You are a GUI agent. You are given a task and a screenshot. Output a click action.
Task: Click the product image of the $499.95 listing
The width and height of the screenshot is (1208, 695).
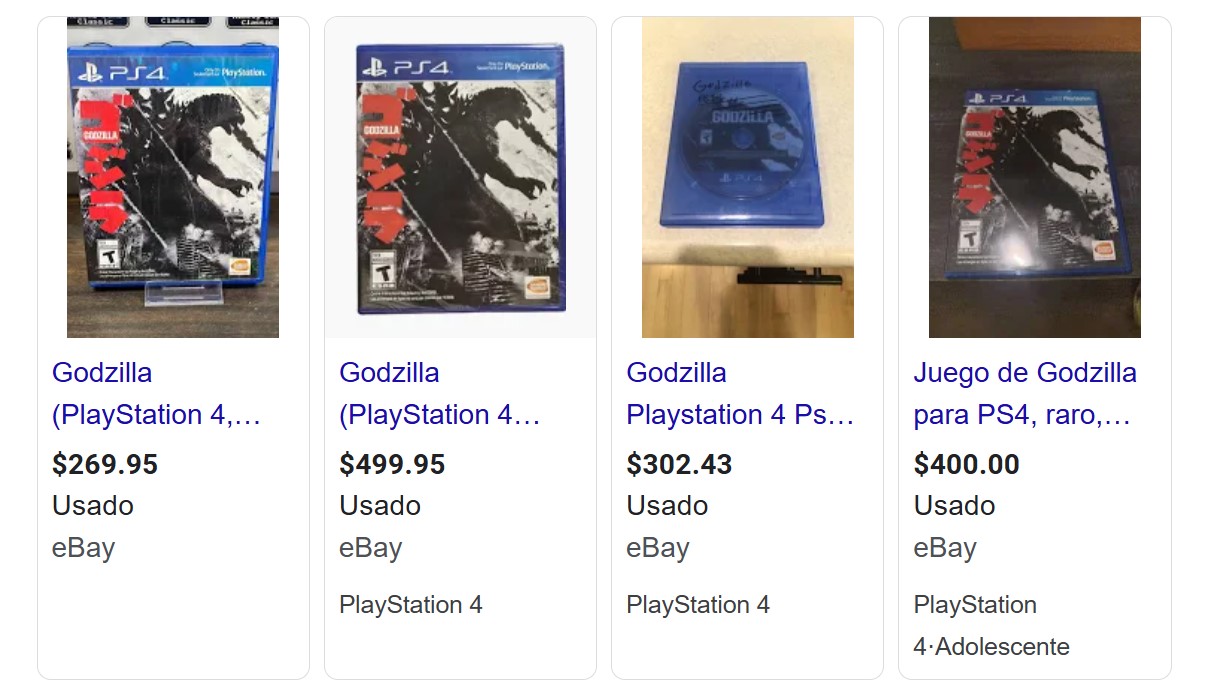460,178
